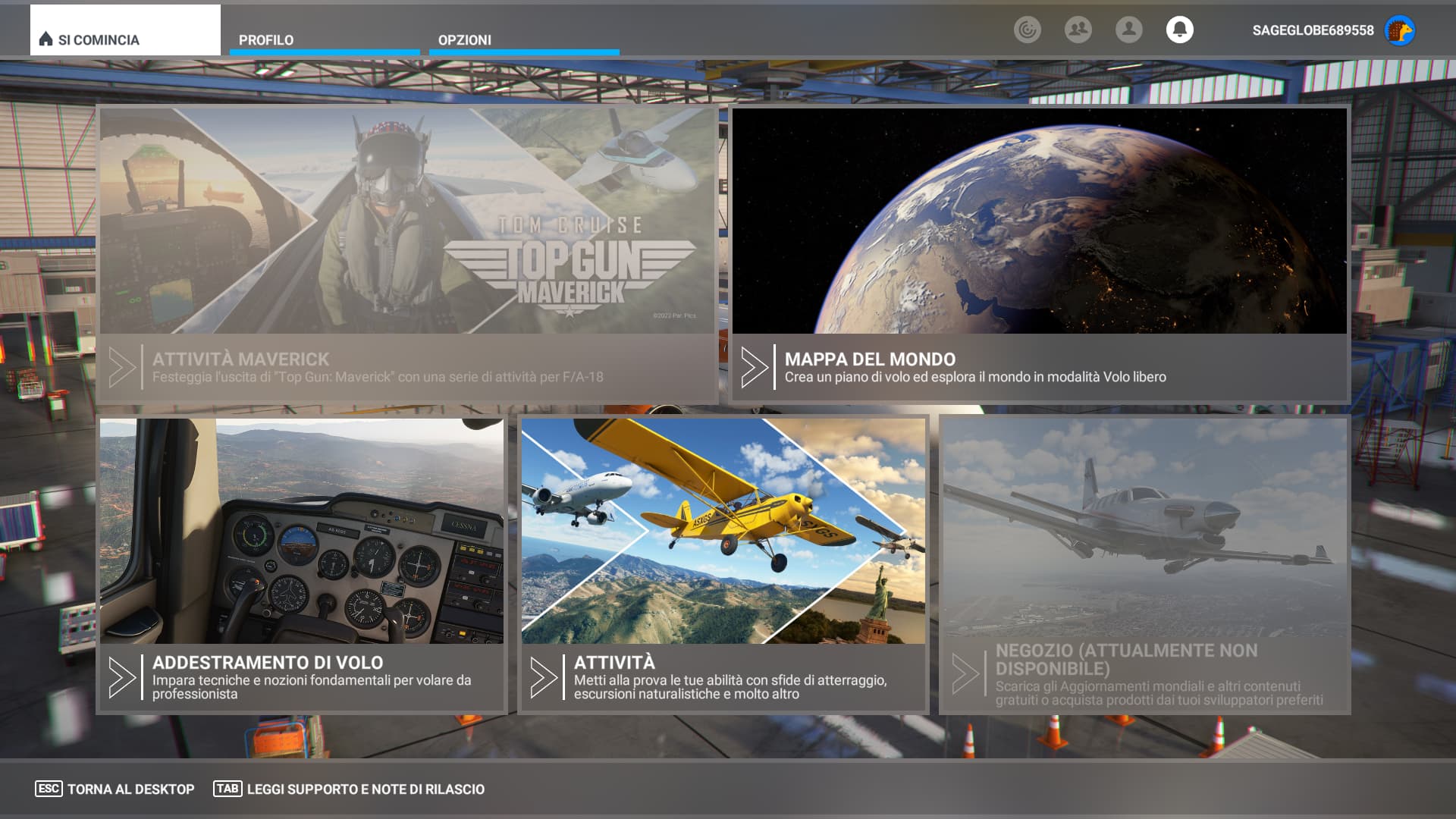
Task: Click the Earth globe thumbnail
Action: (x=1040, y=221)
